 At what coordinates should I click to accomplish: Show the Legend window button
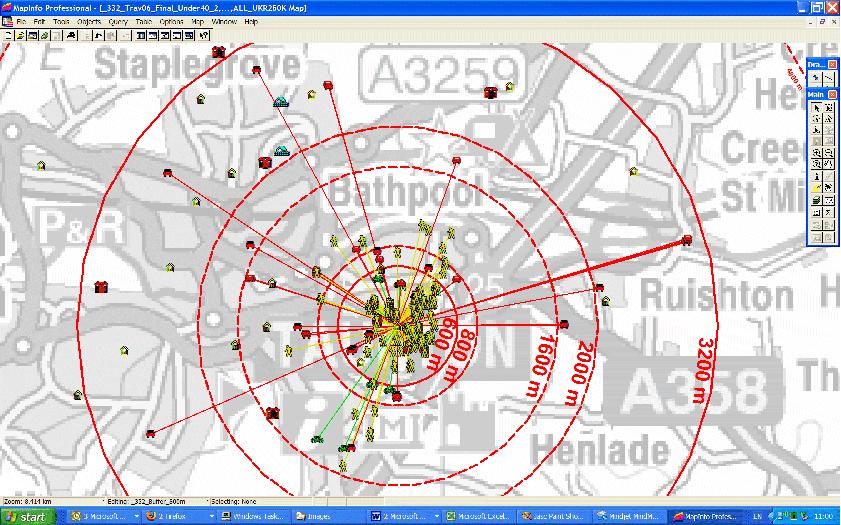pos(816,212)
